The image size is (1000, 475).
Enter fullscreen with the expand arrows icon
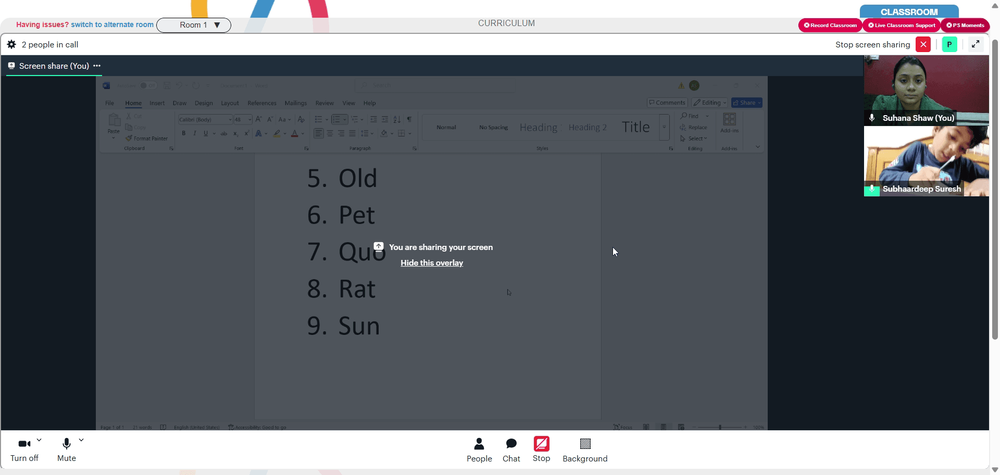[975, 45]
